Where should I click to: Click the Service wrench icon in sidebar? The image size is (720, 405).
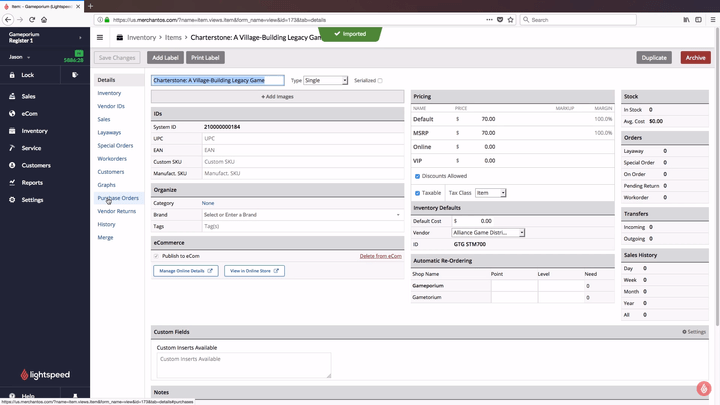[x=12, y=148]
